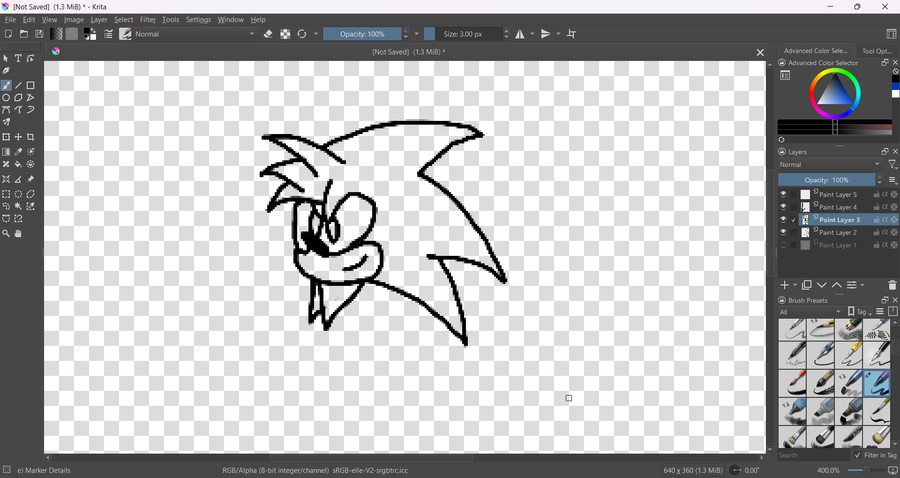The height and width of the screenshot is (478, 900).
Task: Click the Save document icon
Action: [39, 34]
